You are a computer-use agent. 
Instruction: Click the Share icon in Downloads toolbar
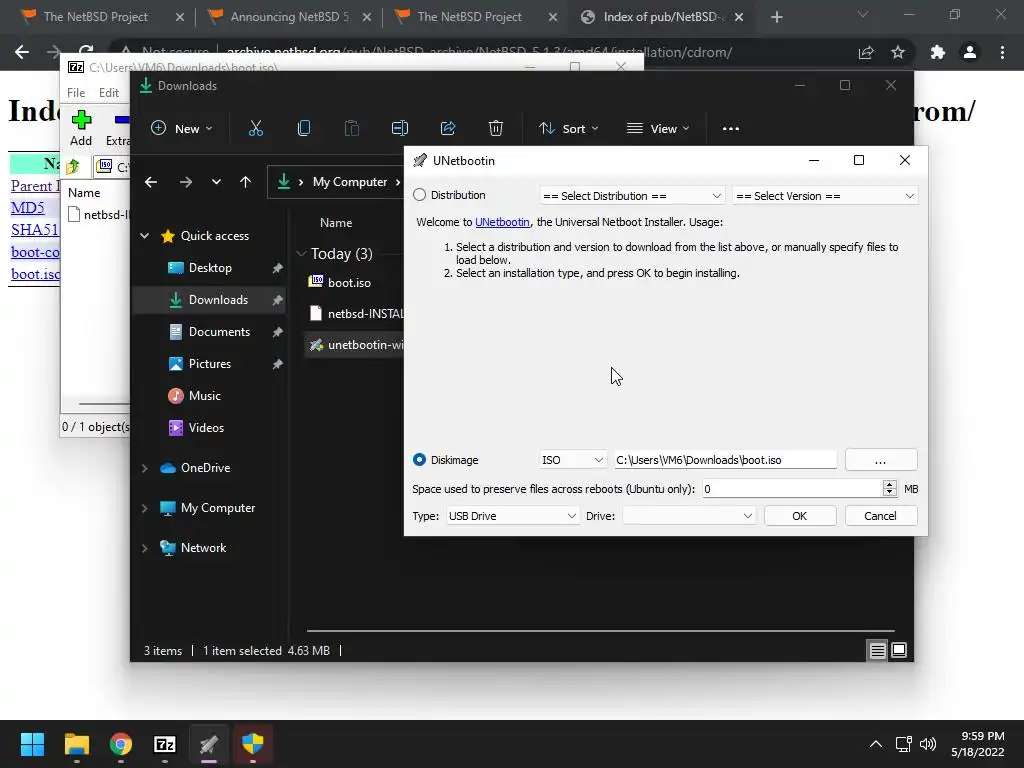[x=448, y=129]
